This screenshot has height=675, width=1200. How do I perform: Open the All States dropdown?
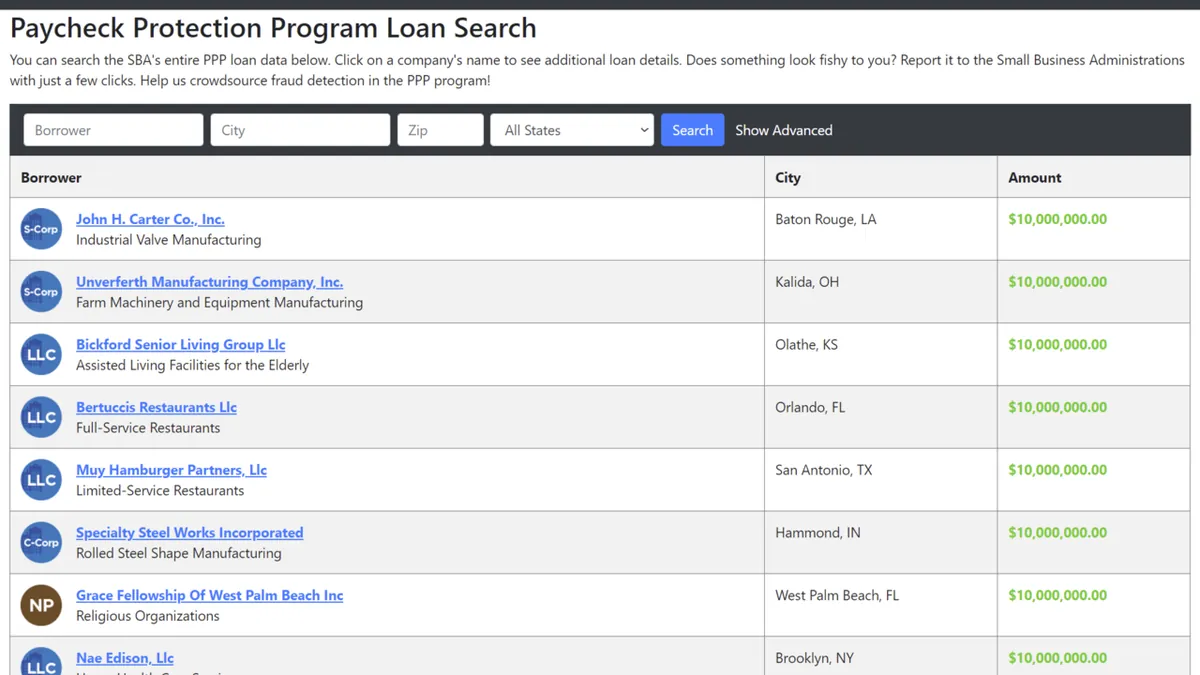coord(572,130)
